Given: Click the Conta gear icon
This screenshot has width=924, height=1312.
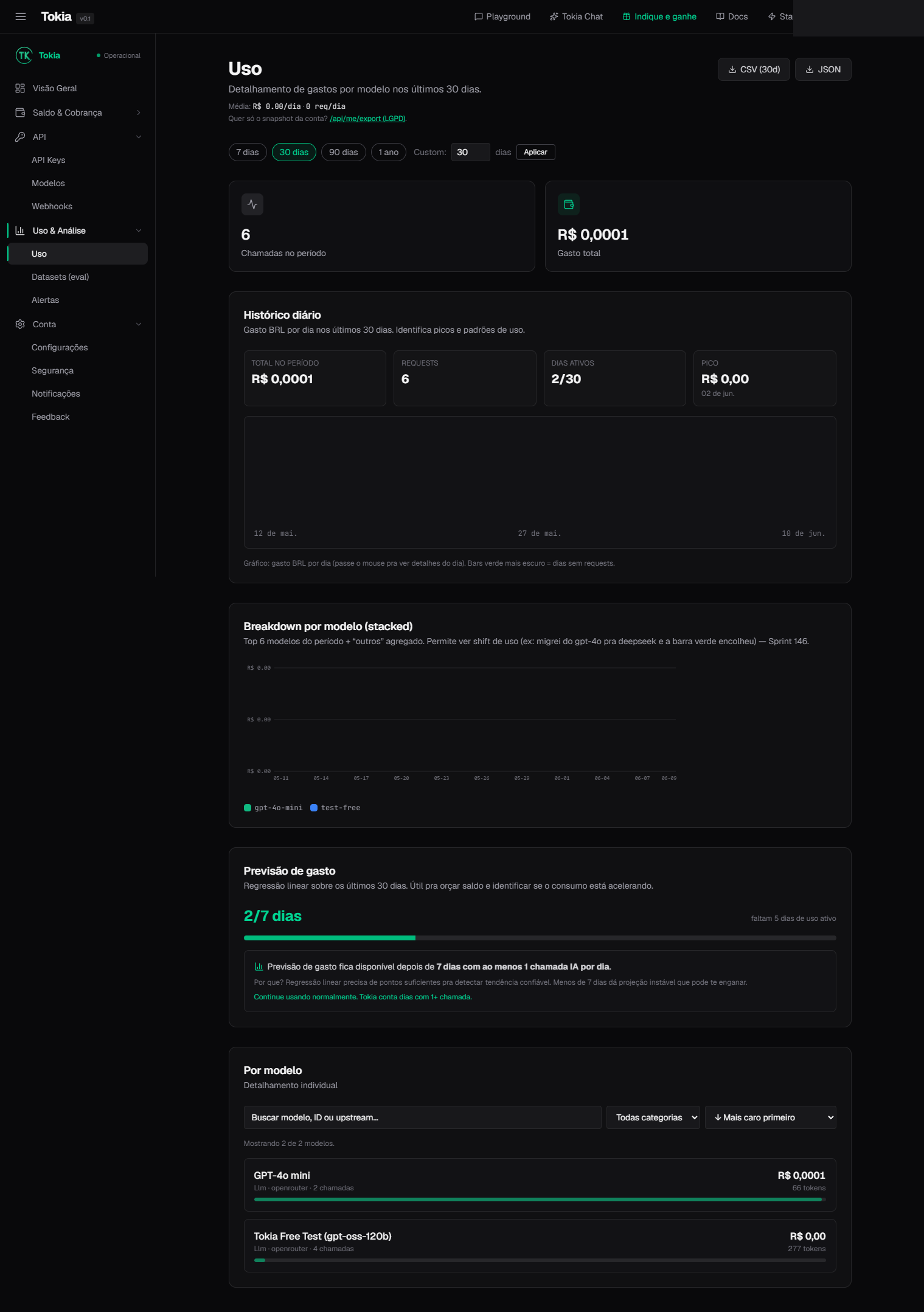Looking at the screenshot, I should (20, 324).
